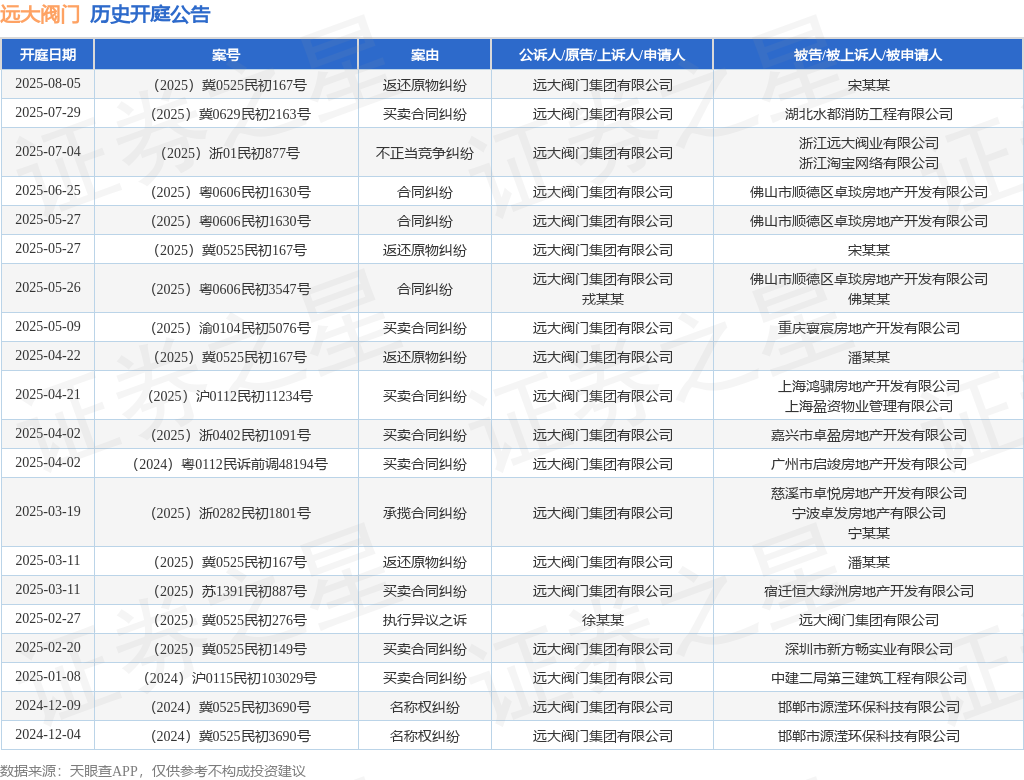Viewport: 1024px width, 780px height.
Task: Select the 不正当竞争纠纷 cause cell
Action: (424, 154)
